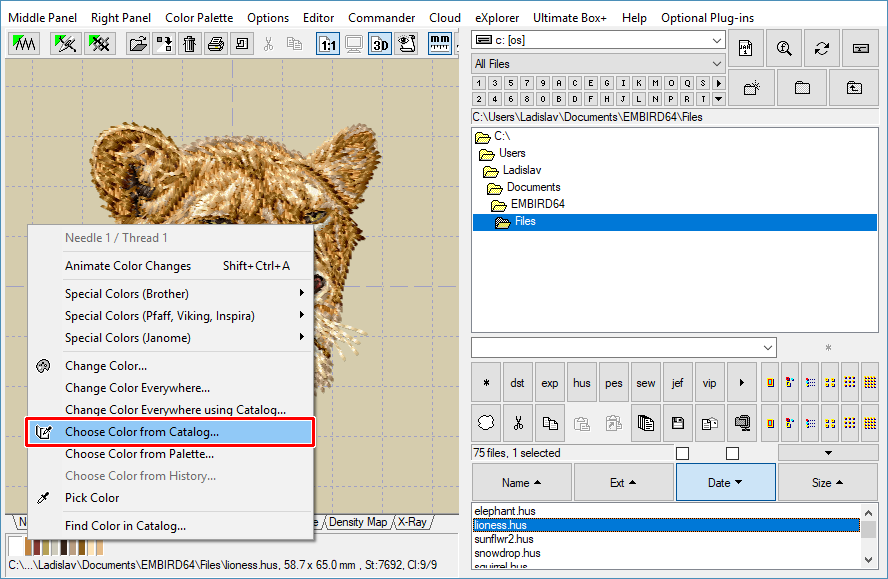The width and height of the screenshot is (888, 579).
Task: Click the printer icon in toolbar
Action: [x=215, y=44]
